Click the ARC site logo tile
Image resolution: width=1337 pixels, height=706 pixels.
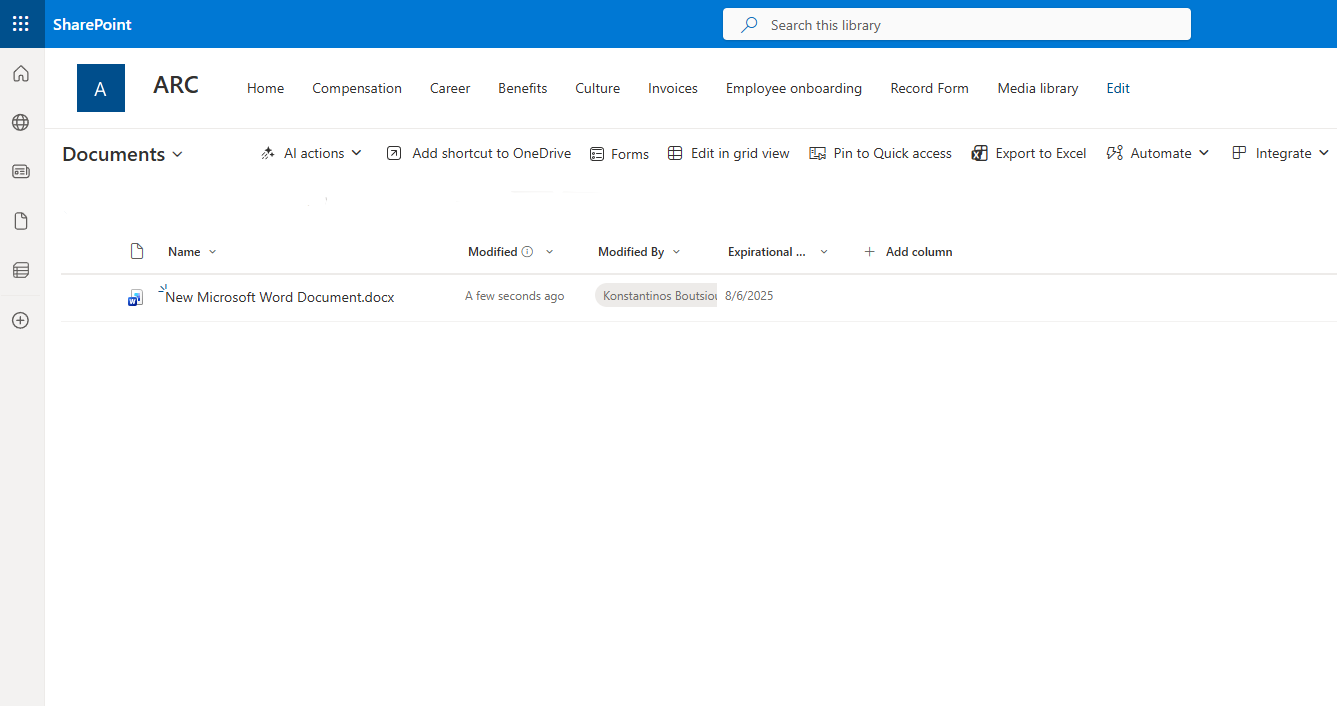click(101, 88)
